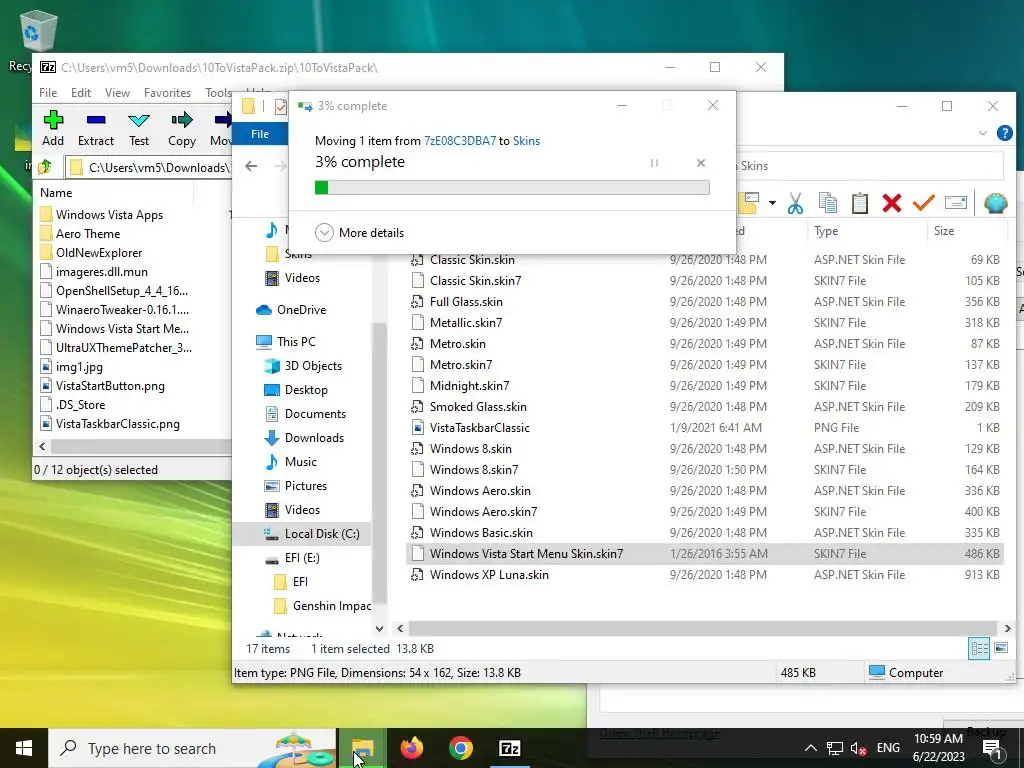Image resolution: width=1024 pixels, height=768 pixels.
Task: Open the Windows Start menu
Action: tap(24, 748)
